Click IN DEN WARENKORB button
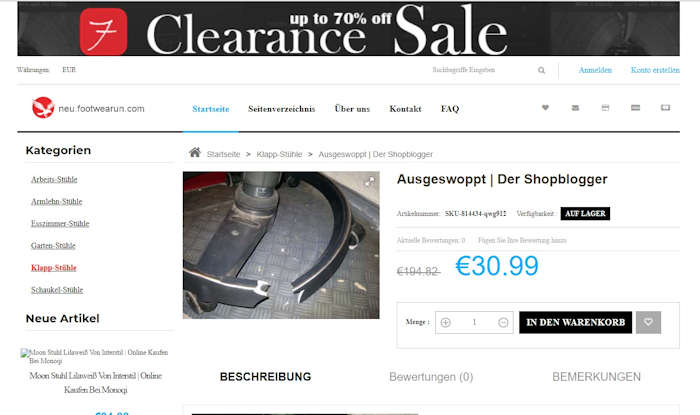This screenshot has width=700, height=415. 575,322
